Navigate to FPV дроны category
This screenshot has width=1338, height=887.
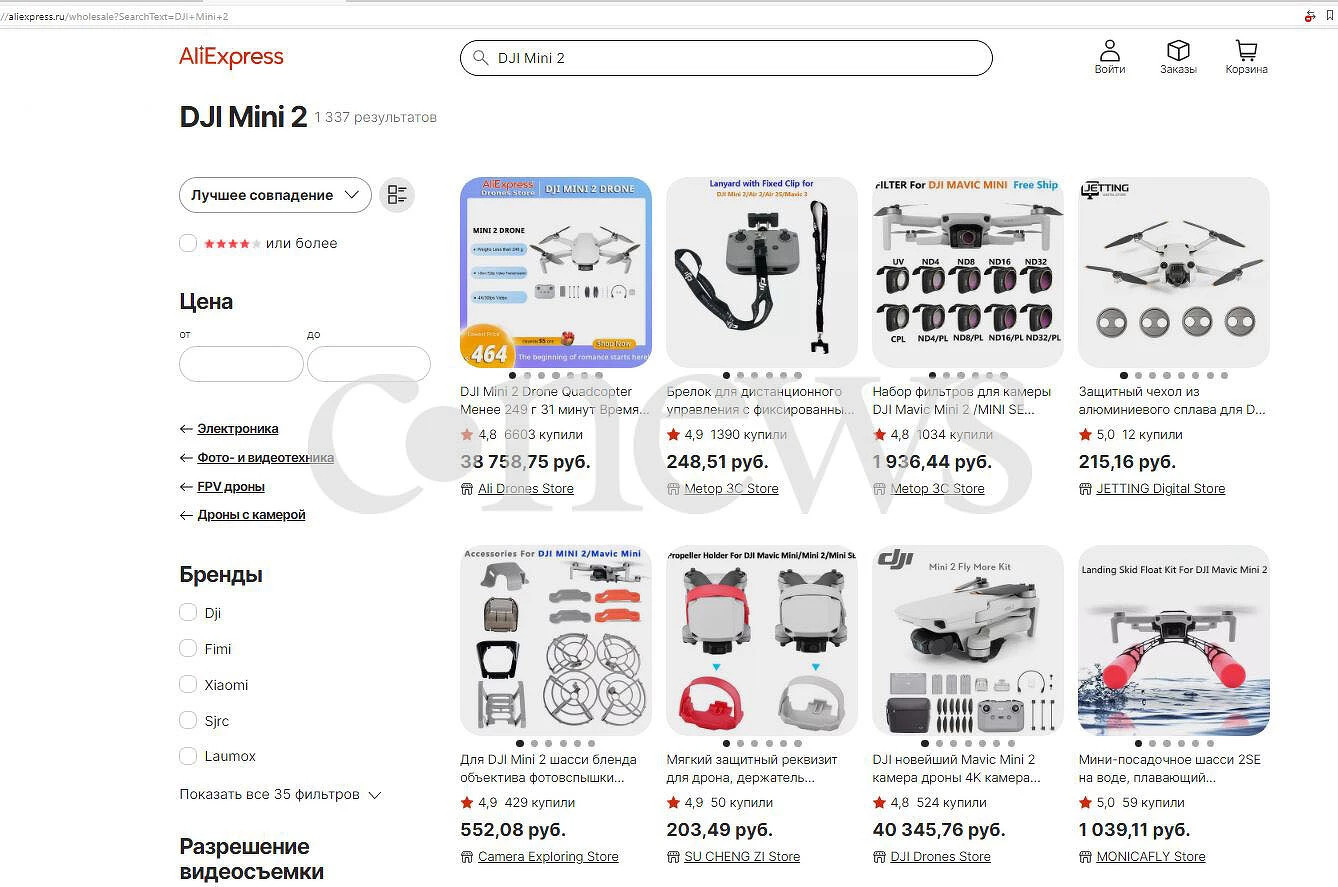pyautogui.click(x=231, y=486)
